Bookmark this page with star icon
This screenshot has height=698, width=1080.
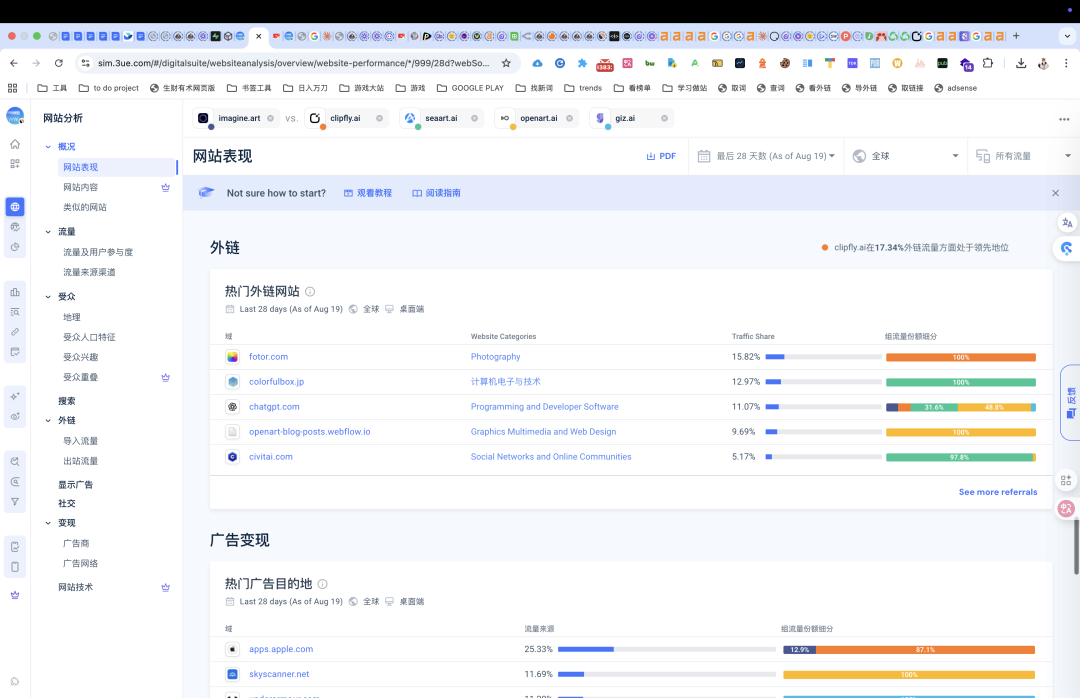[506, 63]
